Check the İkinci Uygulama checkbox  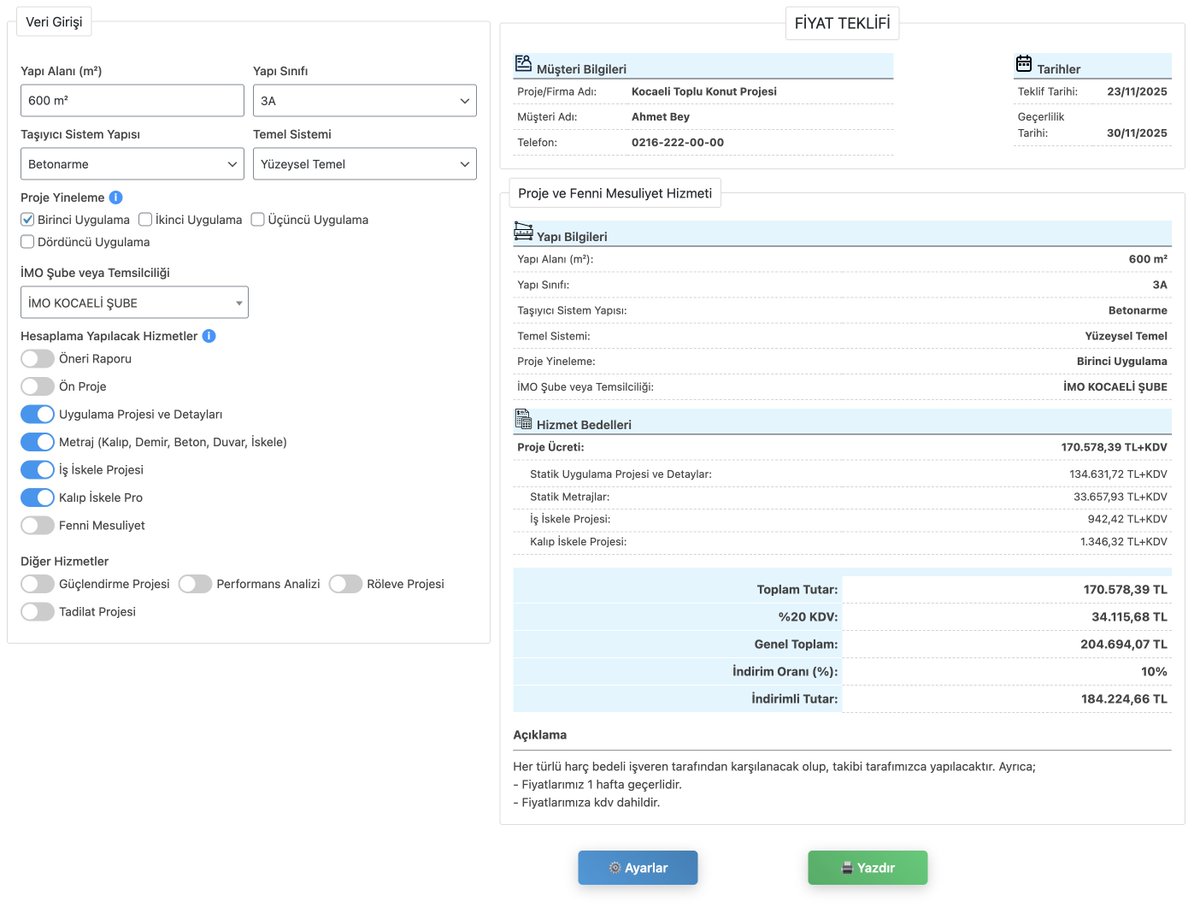pos(145,220)
